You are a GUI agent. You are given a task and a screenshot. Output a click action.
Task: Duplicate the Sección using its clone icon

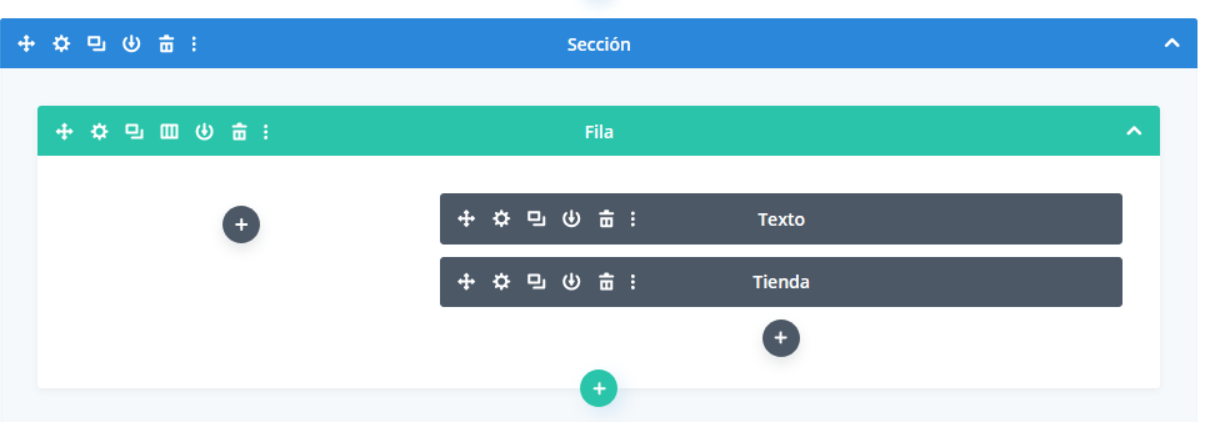click(x=96, y=44)
